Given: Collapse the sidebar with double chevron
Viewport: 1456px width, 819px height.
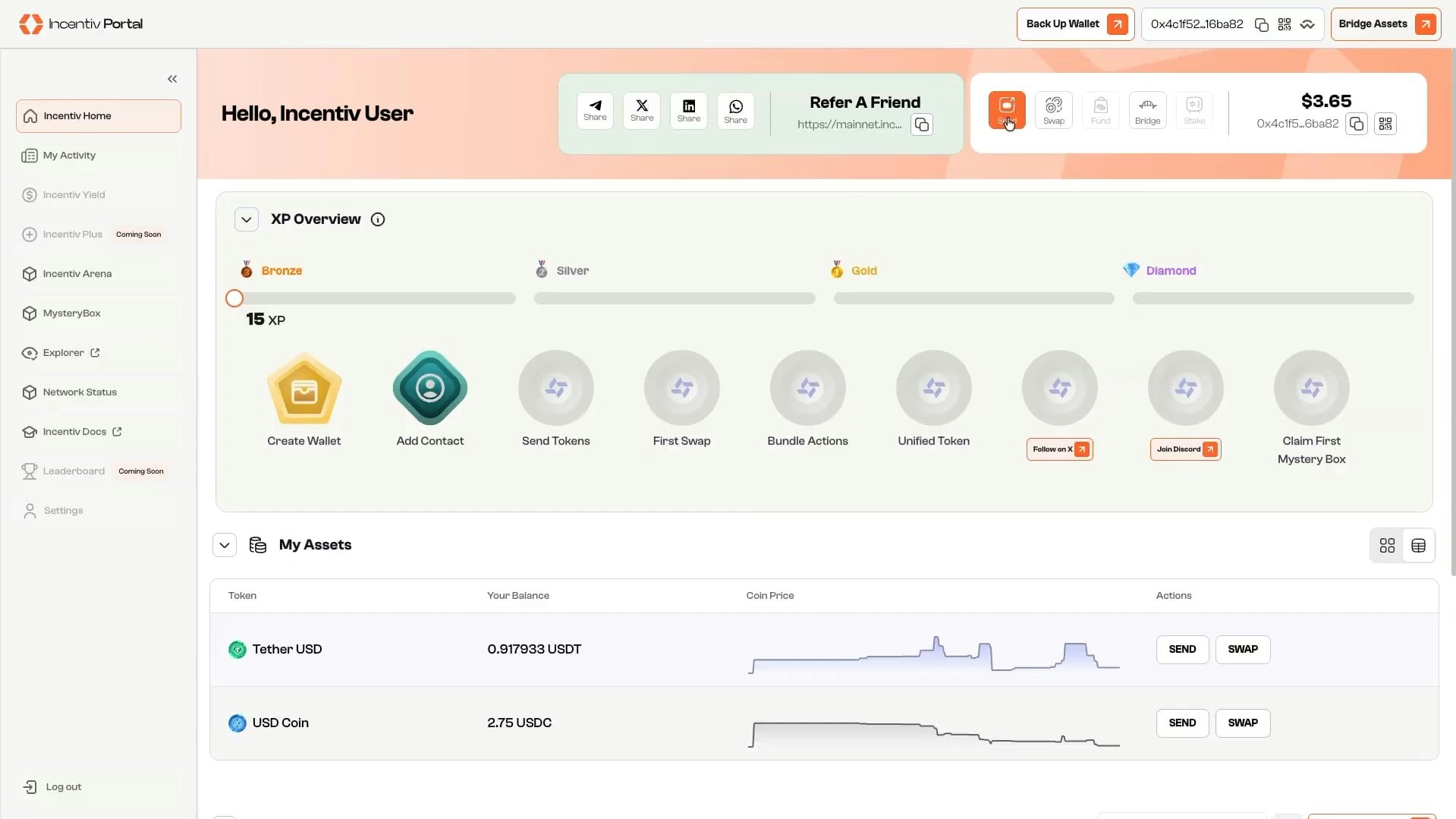Looking at the screenshot, I should (172, 79).
